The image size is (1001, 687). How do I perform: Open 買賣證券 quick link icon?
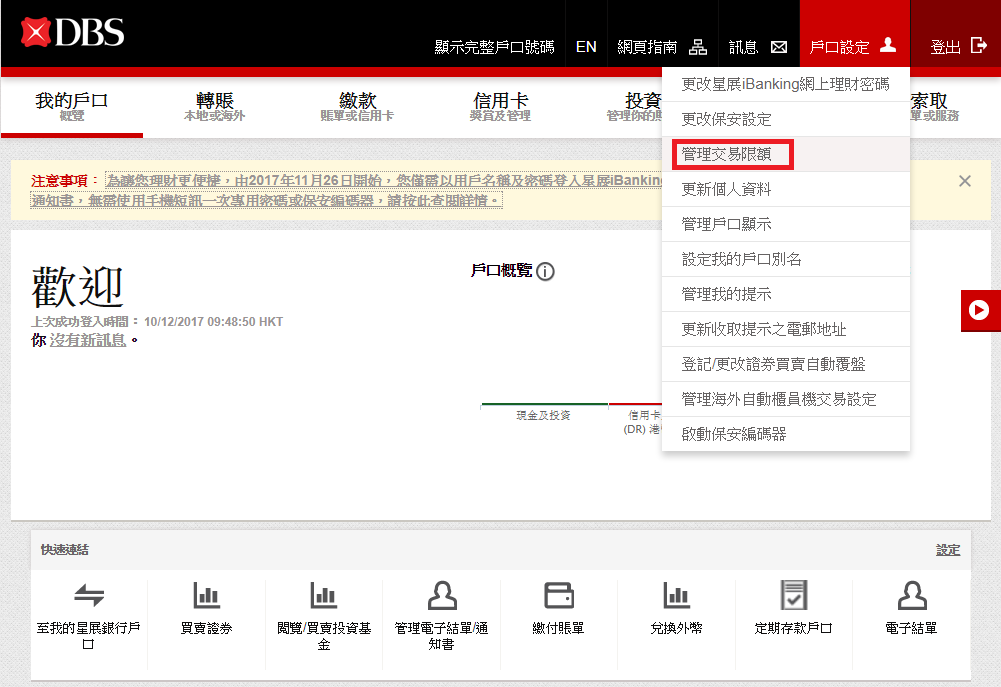point(206,596)
